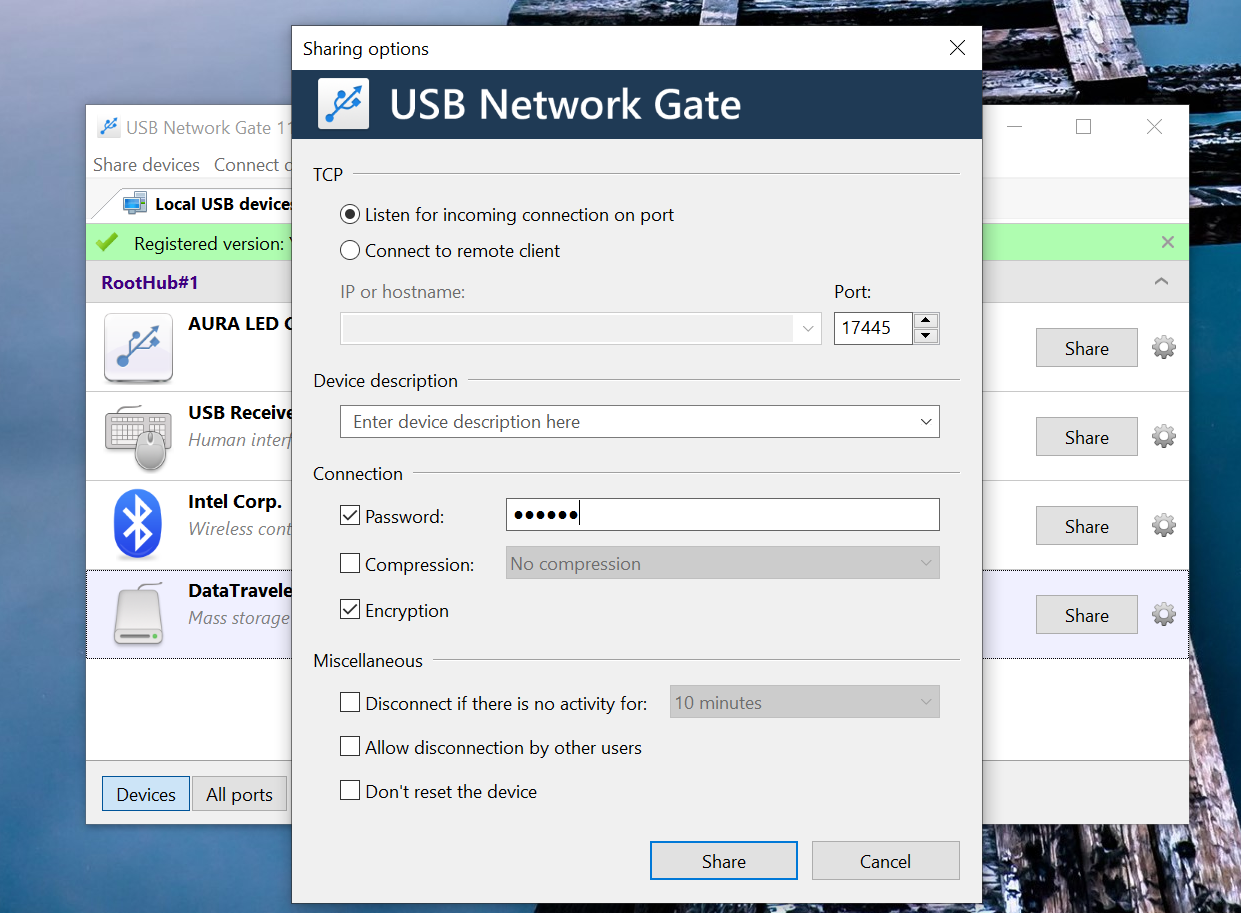This screenshot has width=1241, height=913.
Task: Switch to All ports view
Action: (239, 794)
